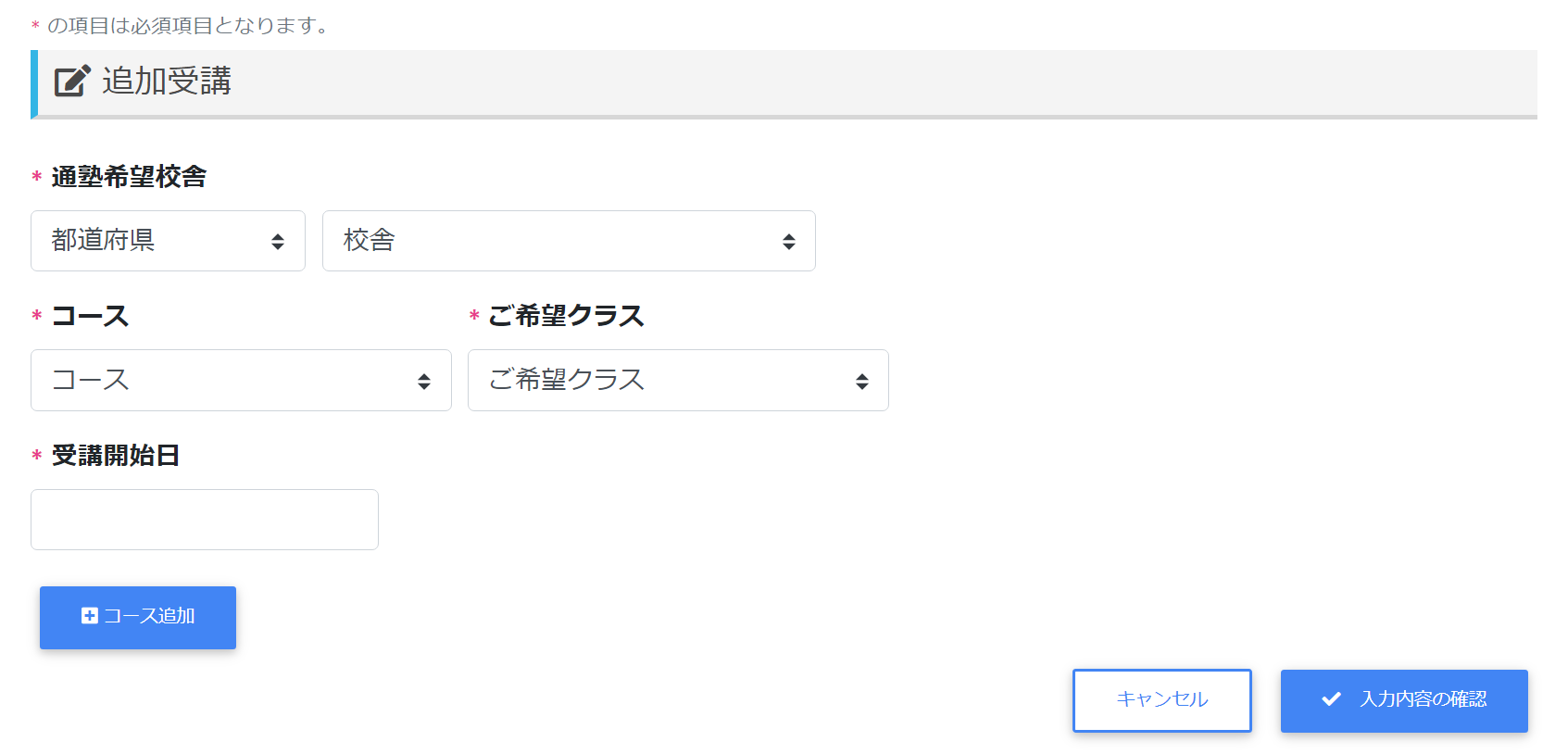Click the 通塾希望校舎 field label
1568x754 pixels.
click(x=129, y=177)
